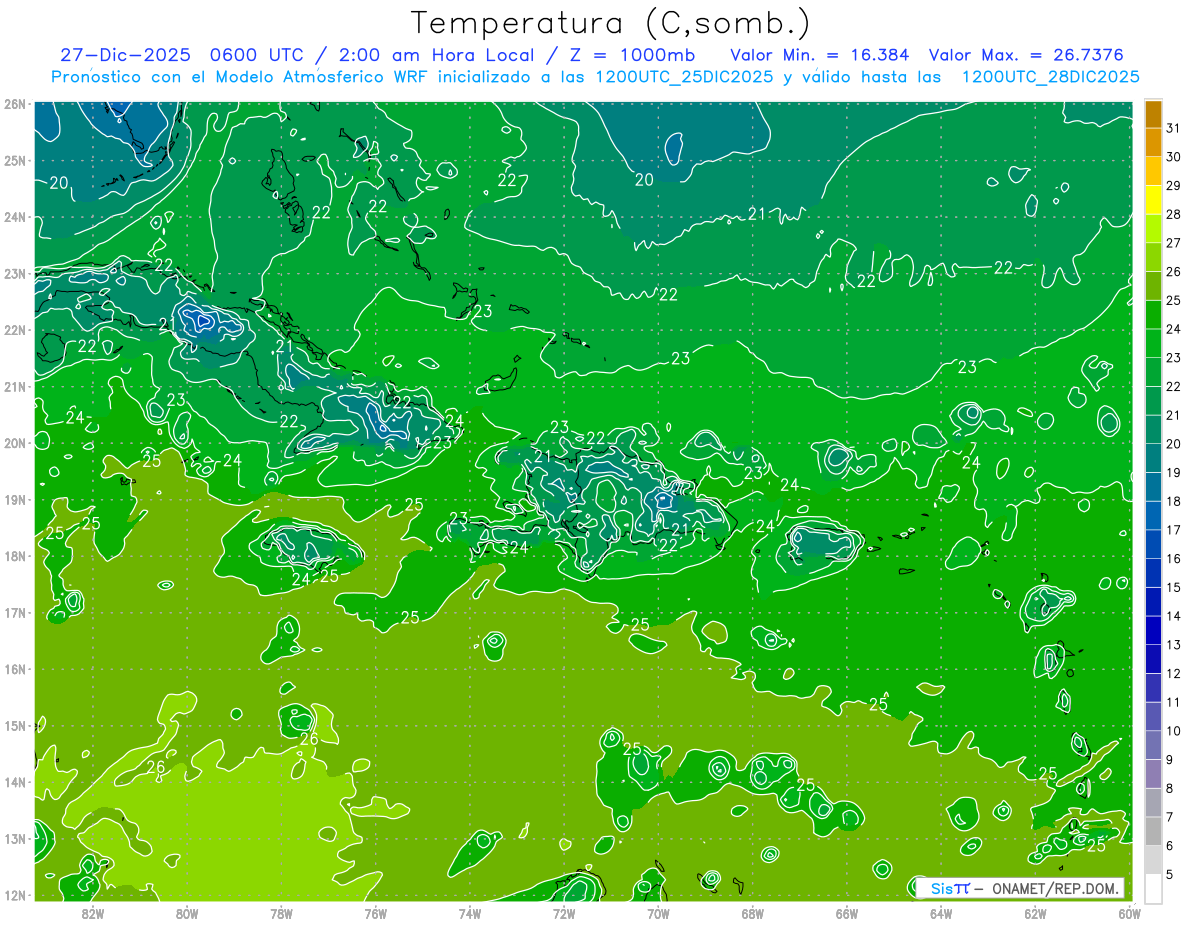Click the 82W longitude axis label

[x=93, y=913]
